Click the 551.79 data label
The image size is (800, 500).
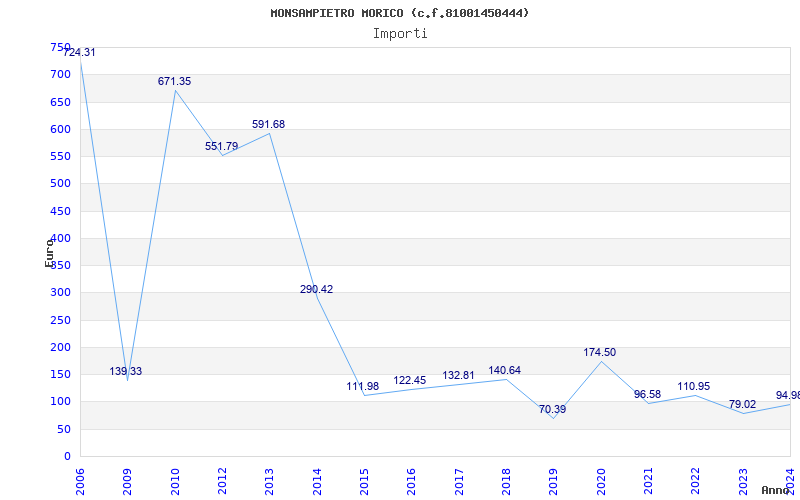[x=221, y=146]
